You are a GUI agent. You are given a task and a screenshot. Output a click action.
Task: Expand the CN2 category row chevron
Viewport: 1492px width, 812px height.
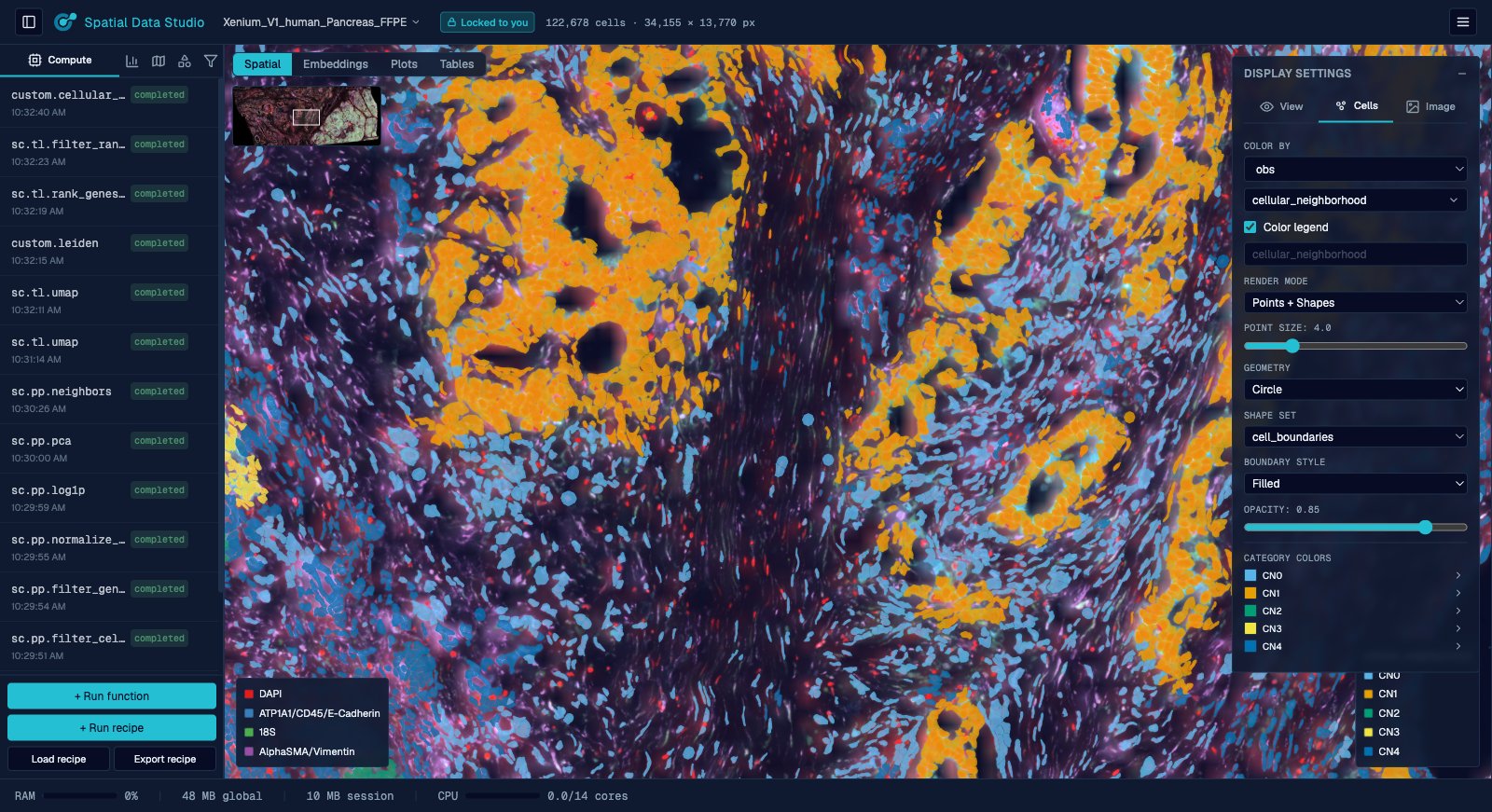click(1458, 611)
